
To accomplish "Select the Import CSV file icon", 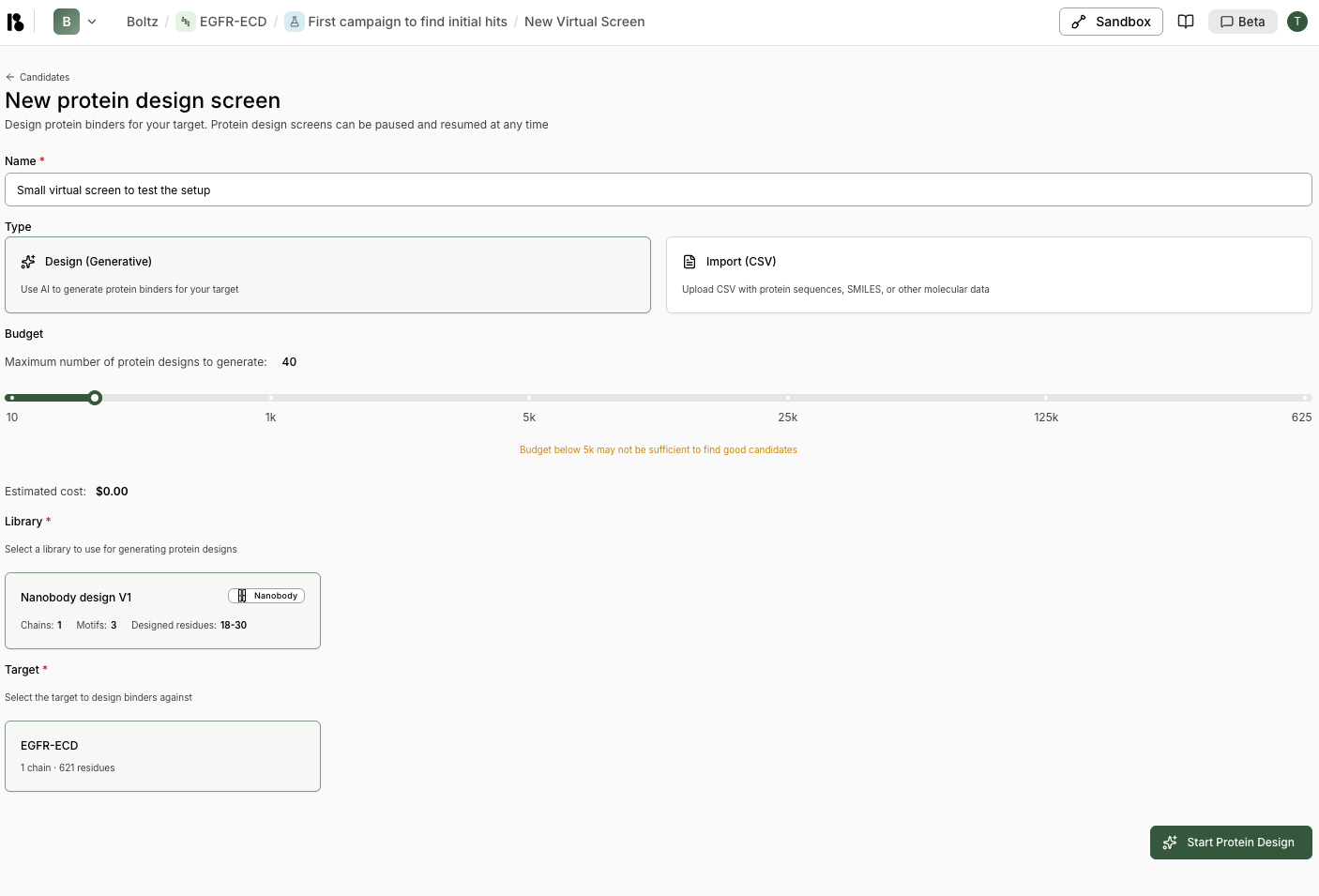I will pyautogui.click(x=690, y=261).
